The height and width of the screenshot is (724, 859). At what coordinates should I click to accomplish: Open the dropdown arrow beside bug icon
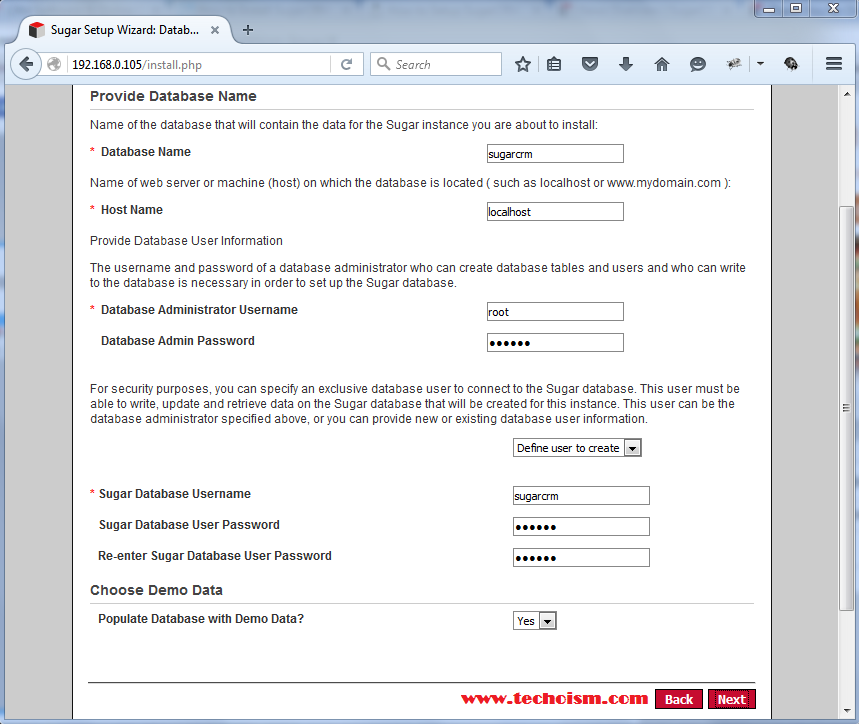(760, 64)
